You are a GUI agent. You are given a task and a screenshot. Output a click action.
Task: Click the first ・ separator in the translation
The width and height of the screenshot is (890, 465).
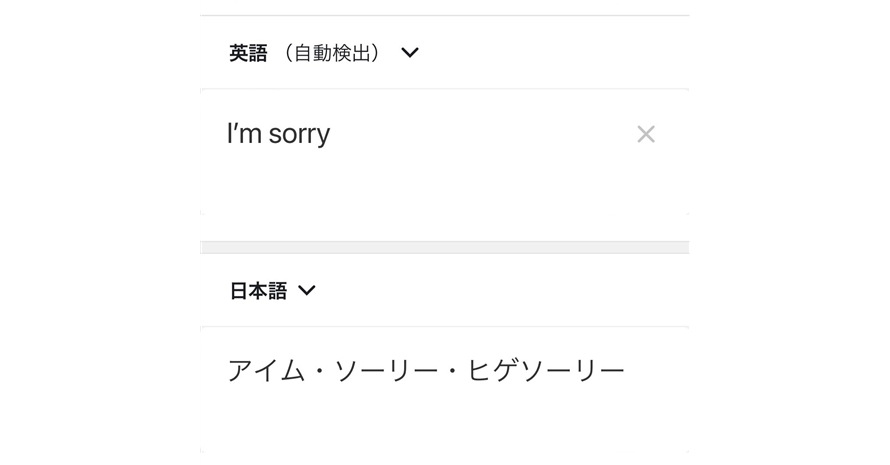[x=320, y=371]
